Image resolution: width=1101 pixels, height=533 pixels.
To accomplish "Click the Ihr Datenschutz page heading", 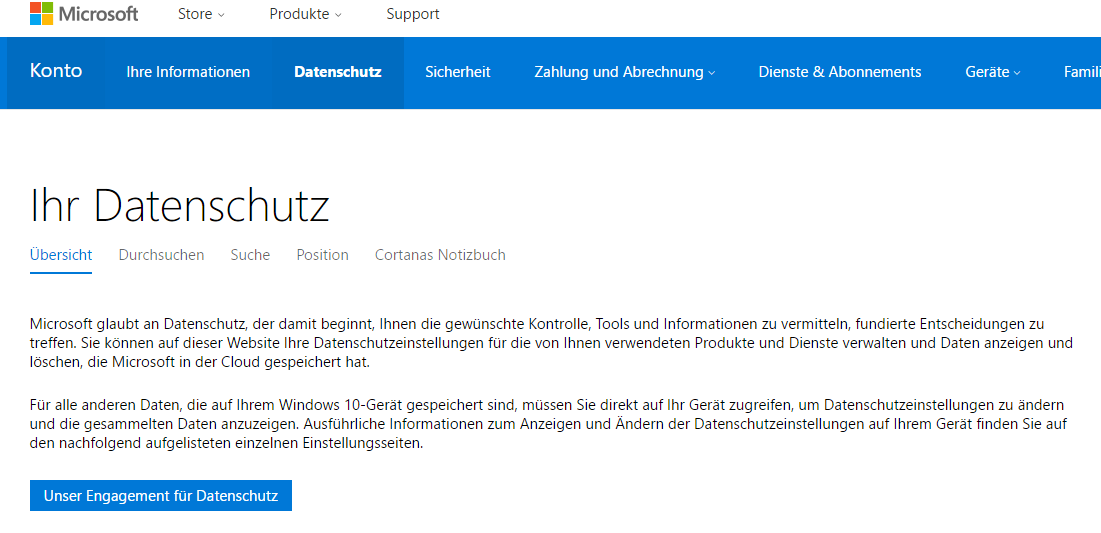I will [180, 205].
